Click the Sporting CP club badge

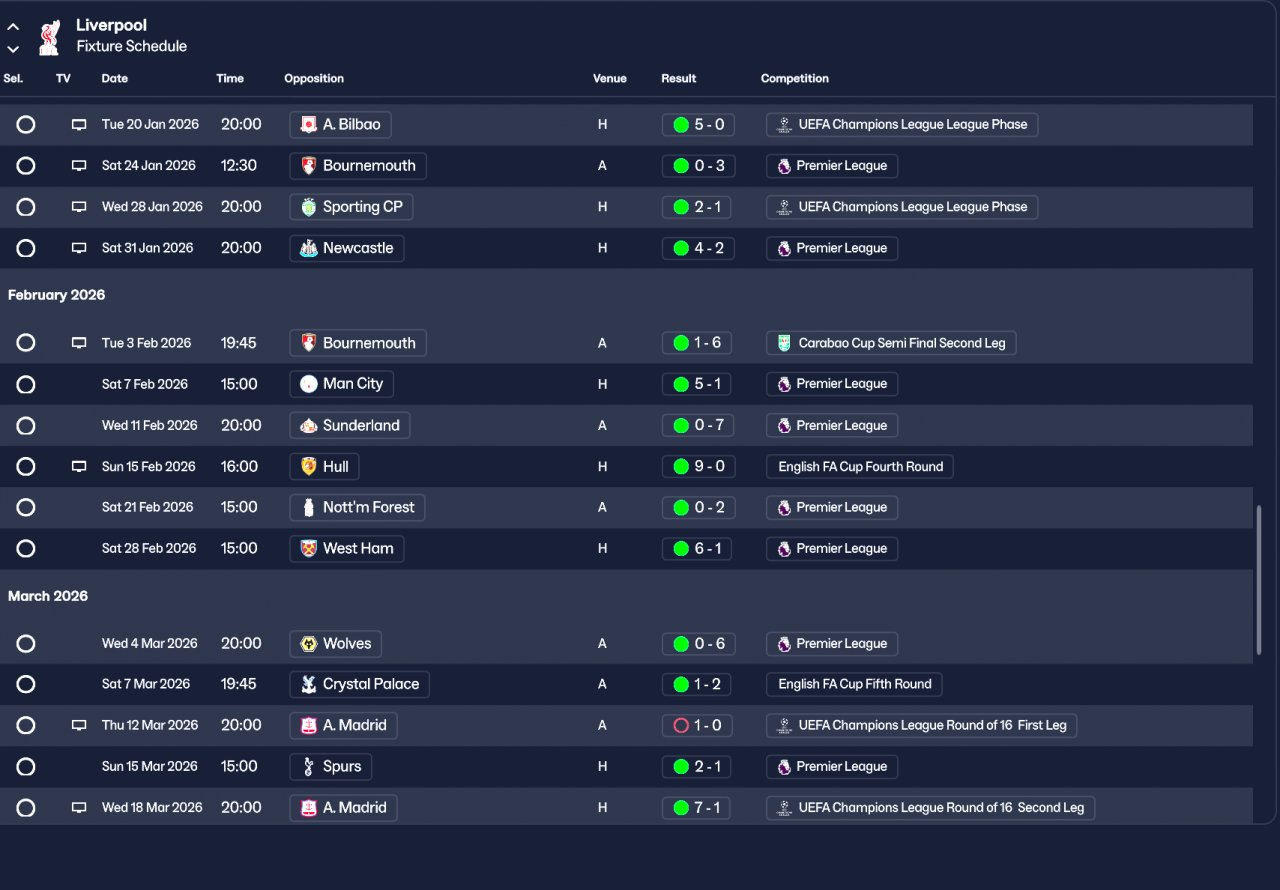[x=309, y=207]
